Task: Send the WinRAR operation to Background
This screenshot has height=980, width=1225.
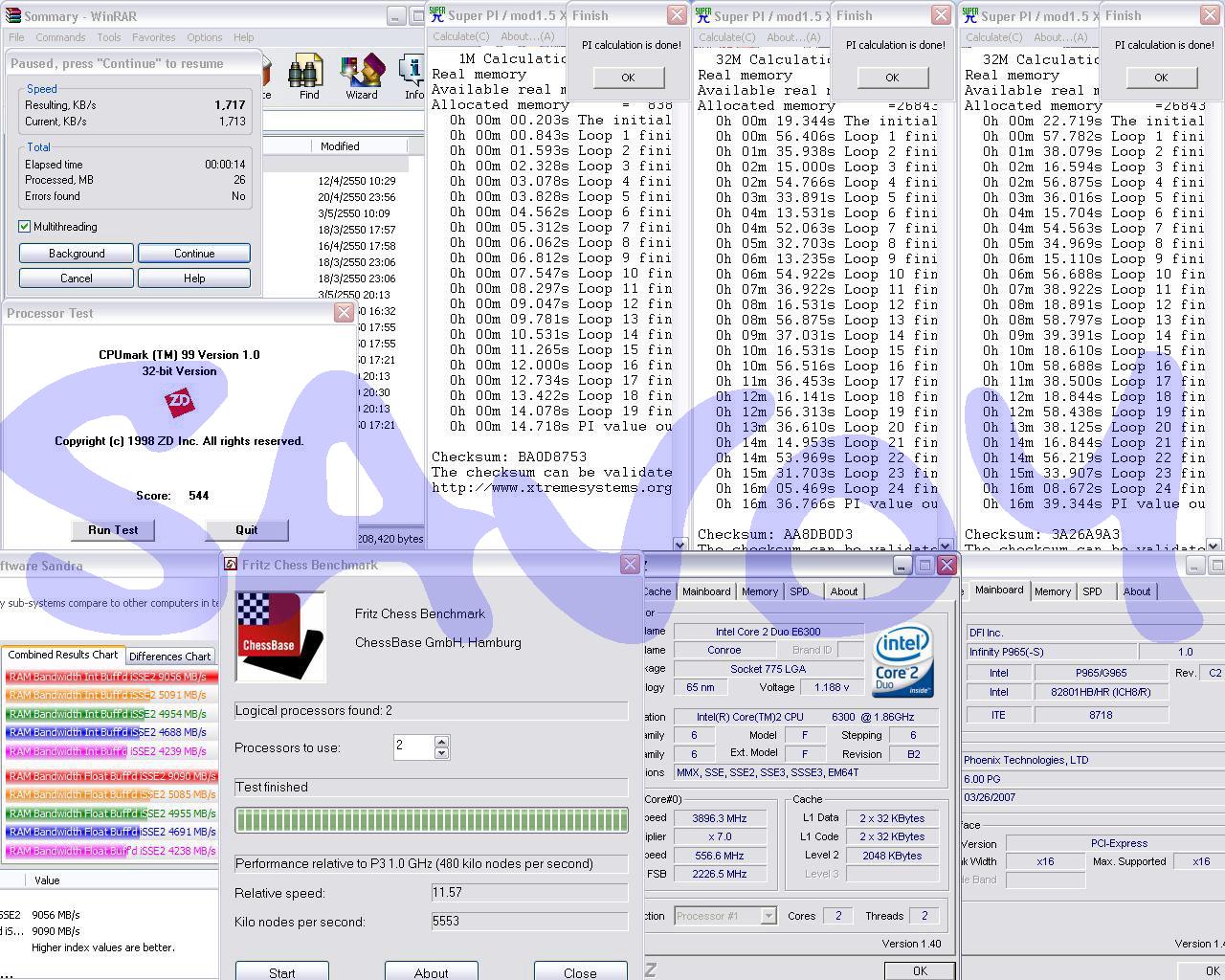Action: [x=77, y=254]
